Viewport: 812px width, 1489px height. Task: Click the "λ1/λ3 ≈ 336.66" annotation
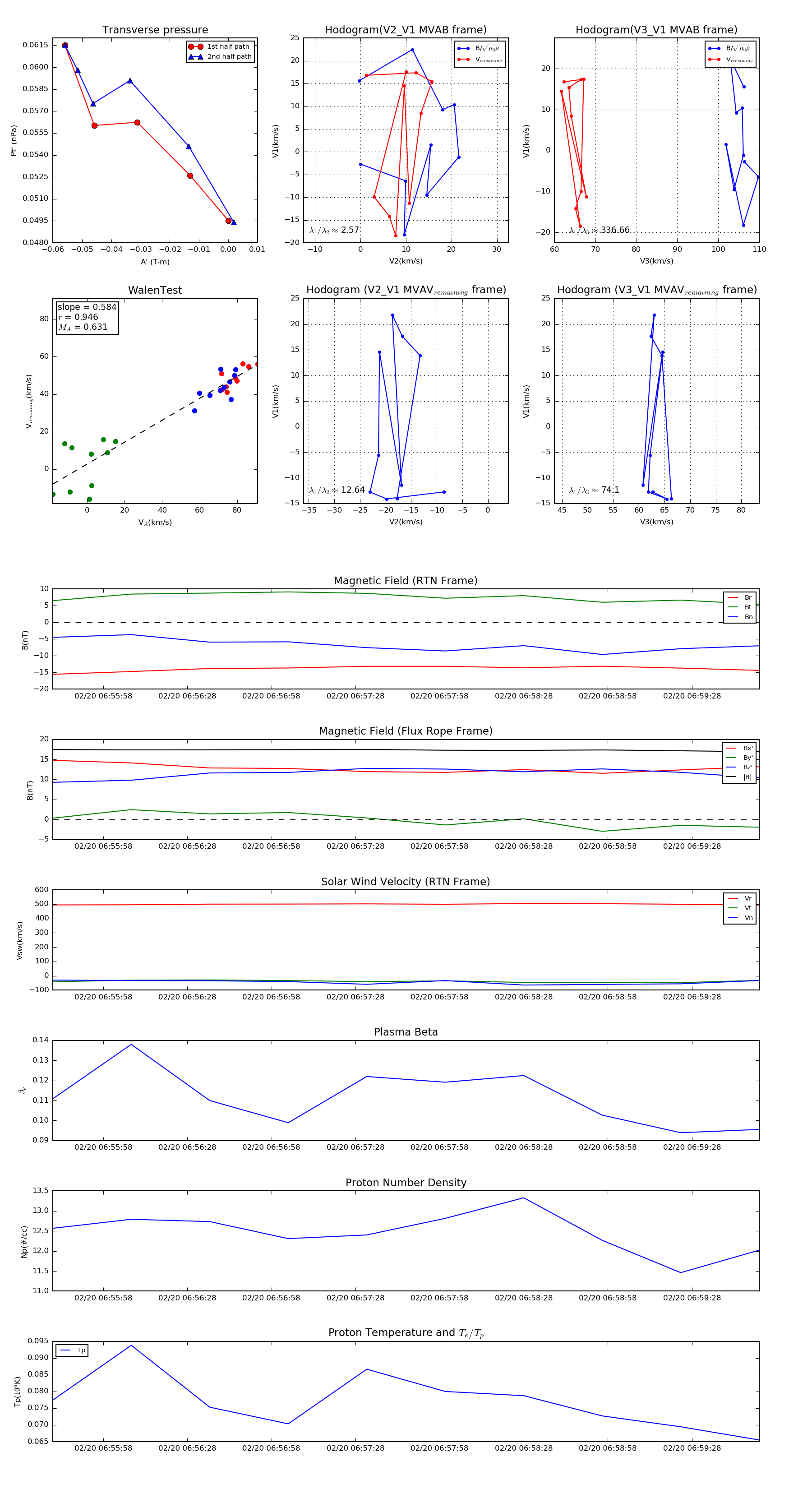coord(600,230)
